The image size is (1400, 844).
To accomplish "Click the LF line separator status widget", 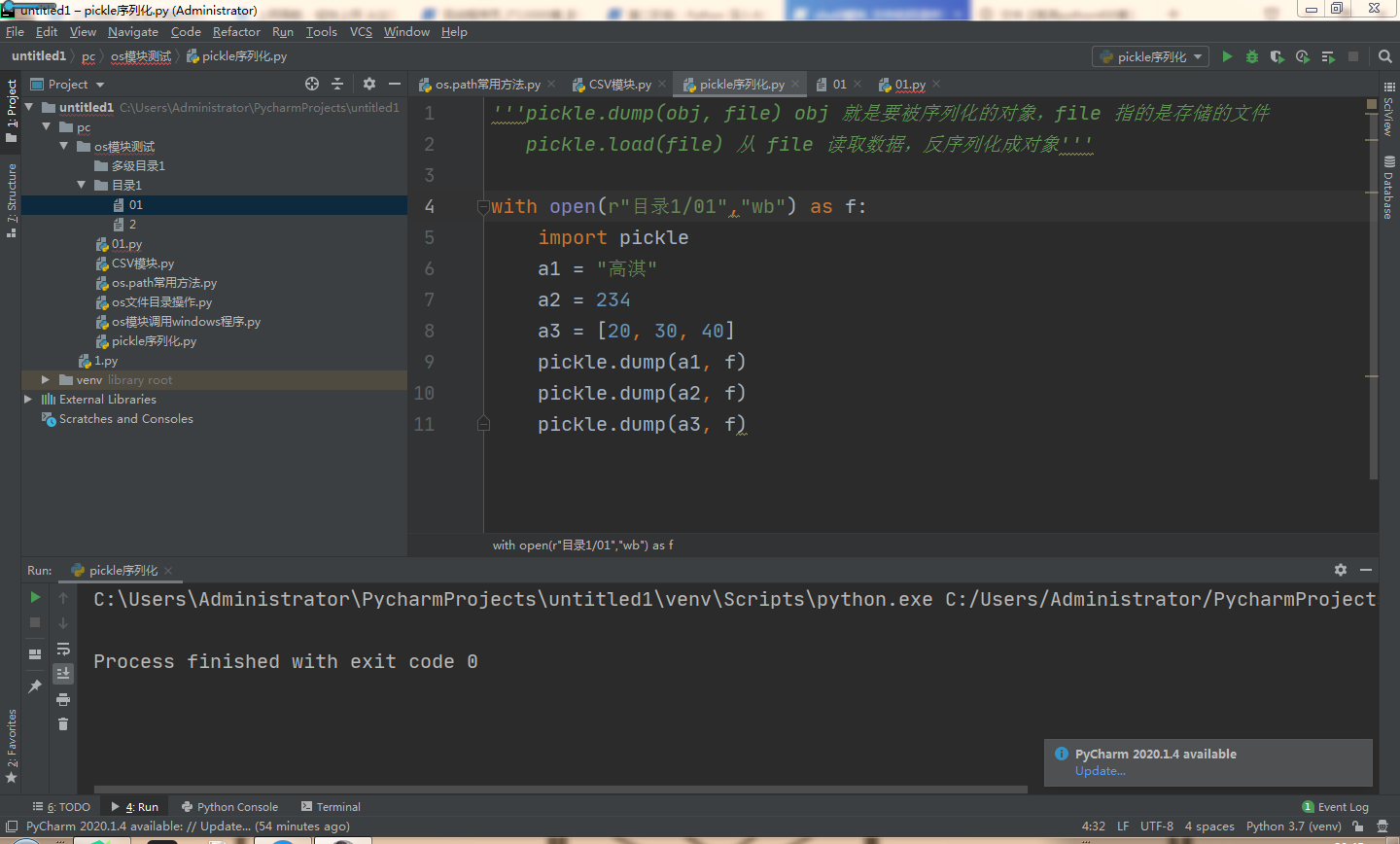I will point(1123,826).
